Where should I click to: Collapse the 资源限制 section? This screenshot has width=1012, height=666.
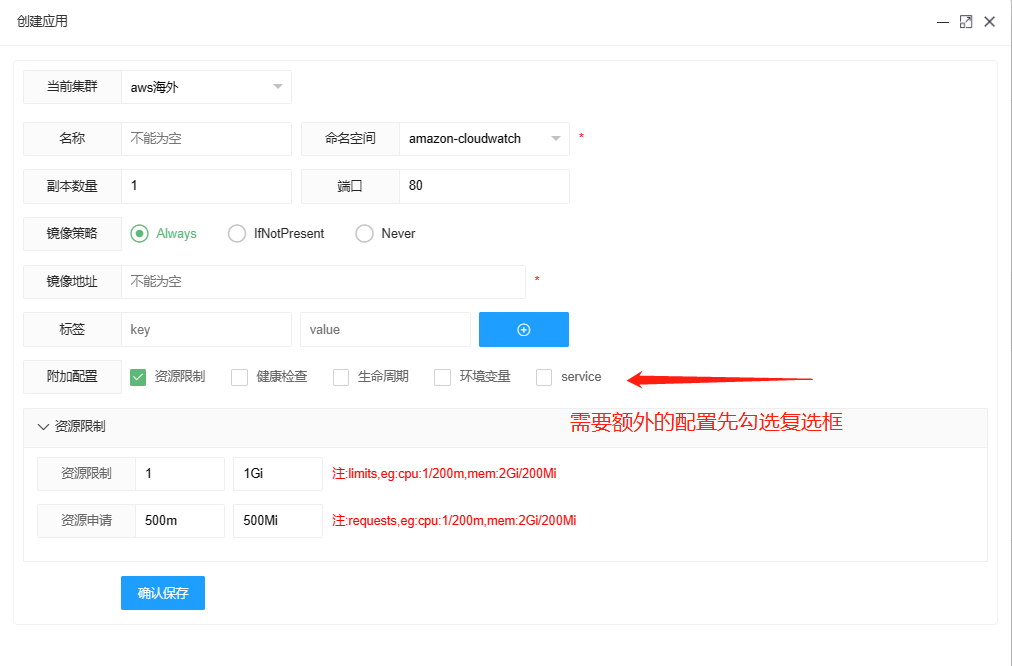pyautogui.click(x=43, y=427)
